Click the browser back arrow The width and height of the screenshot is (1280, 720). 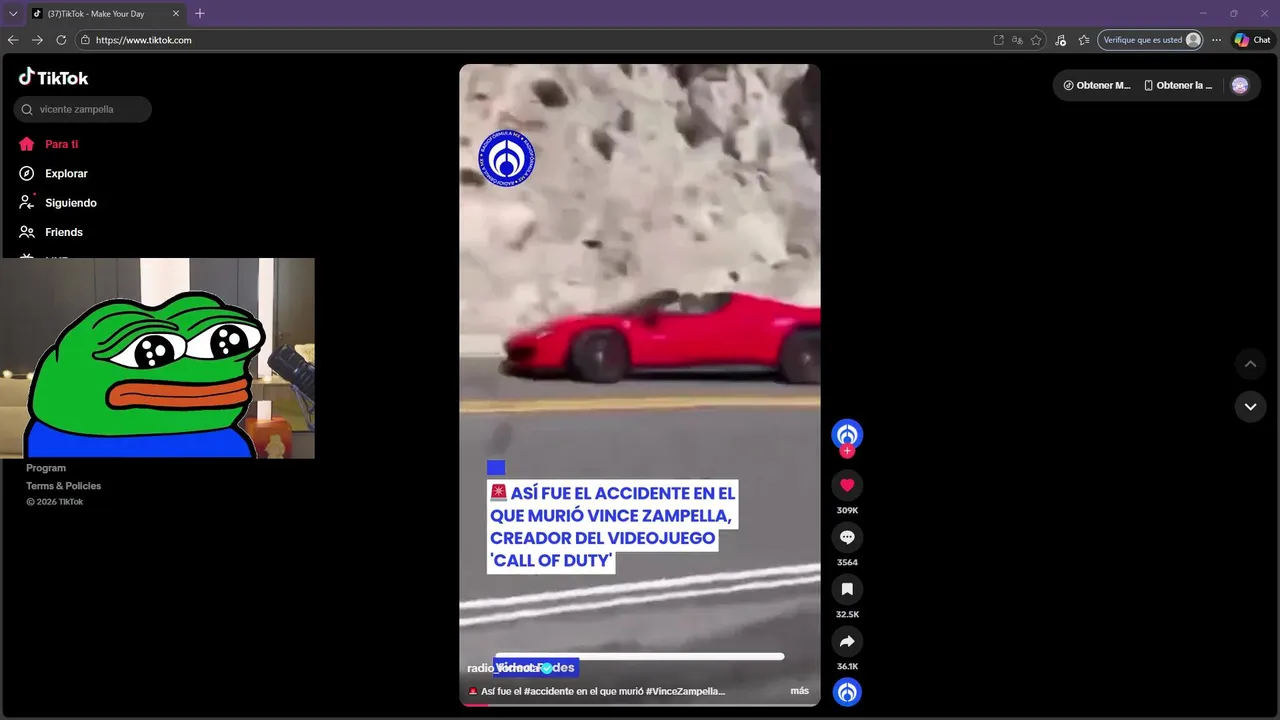pyautogui.click(x=13, y=40)
